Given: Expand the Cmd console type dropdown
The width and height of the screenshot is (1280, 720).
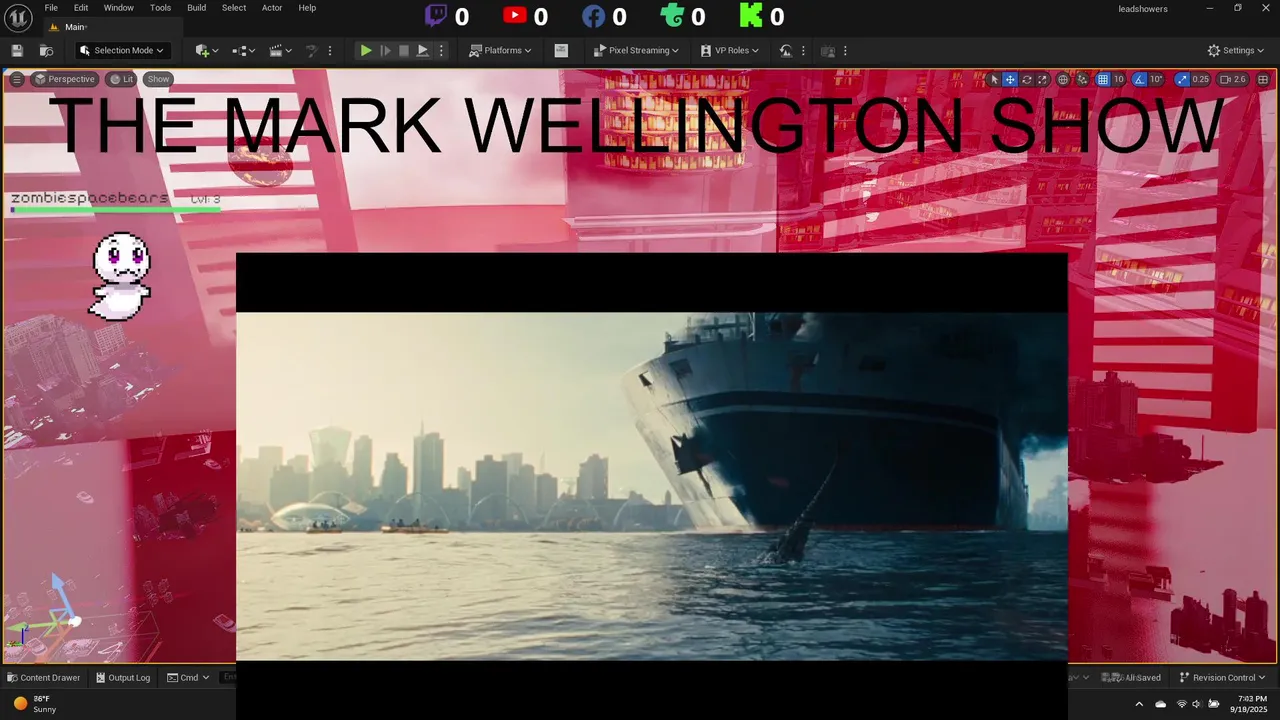Looking at the screenshot, I should [x=188, y=677].
